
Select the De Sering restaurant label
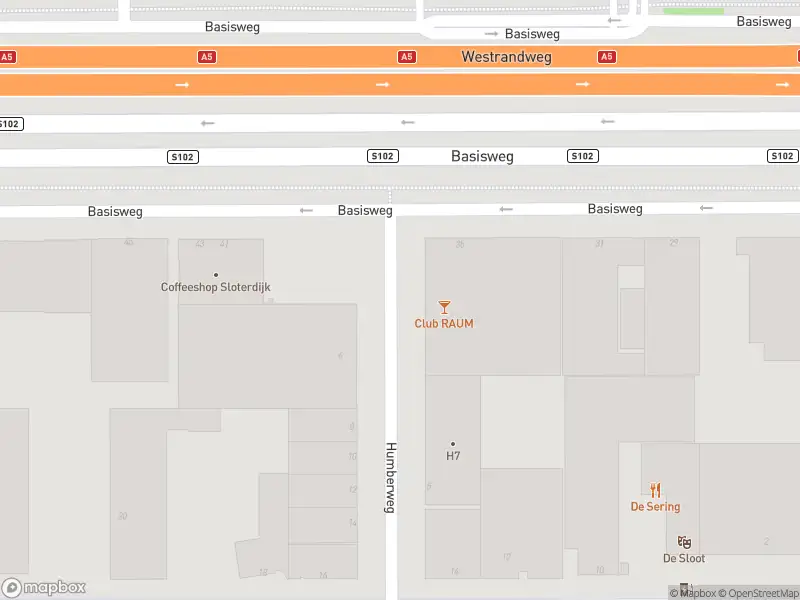point(655,507)
